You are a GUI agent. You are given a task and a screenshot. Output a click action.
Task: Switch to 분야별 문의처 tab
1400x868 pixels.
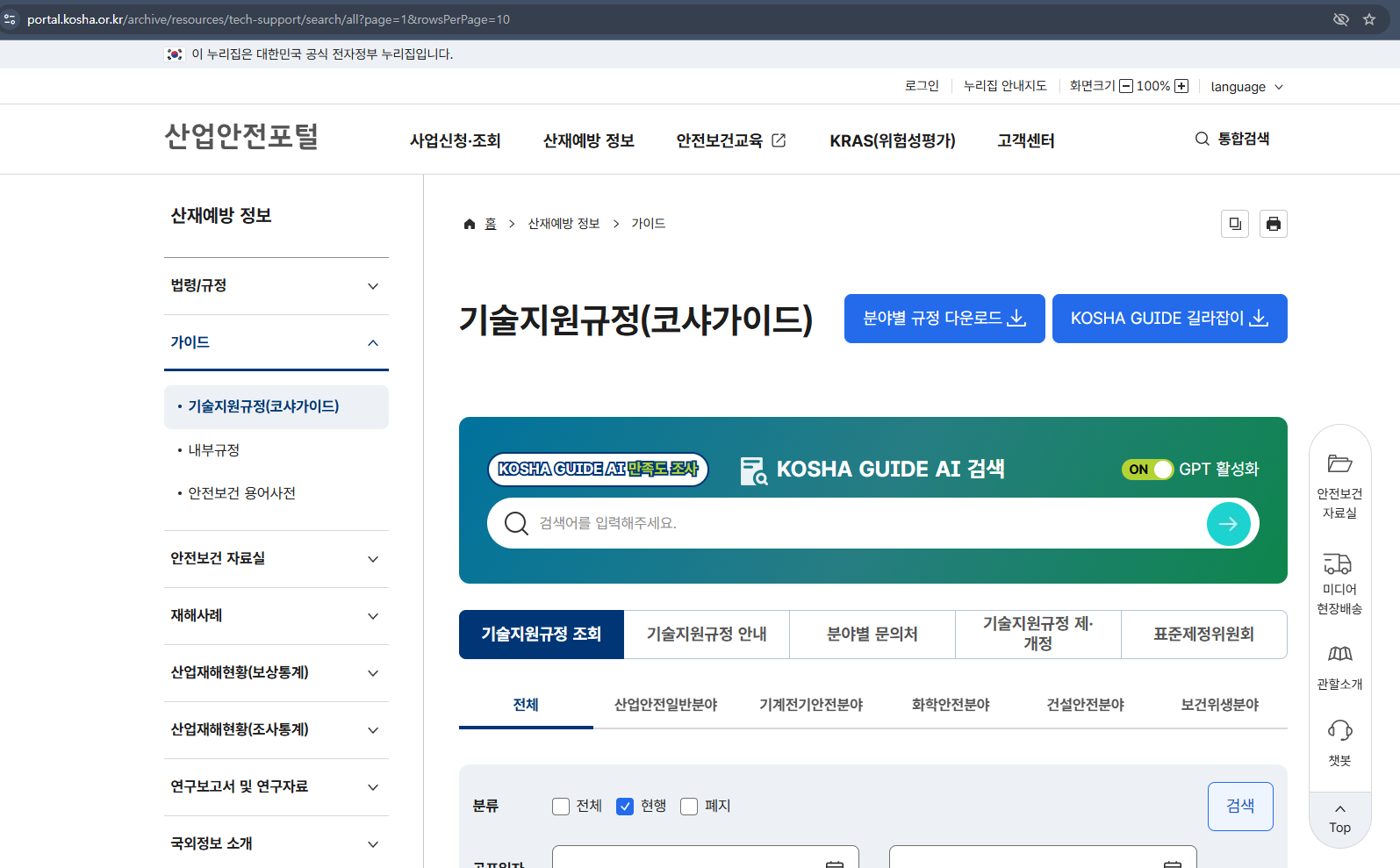pos(872,635)
